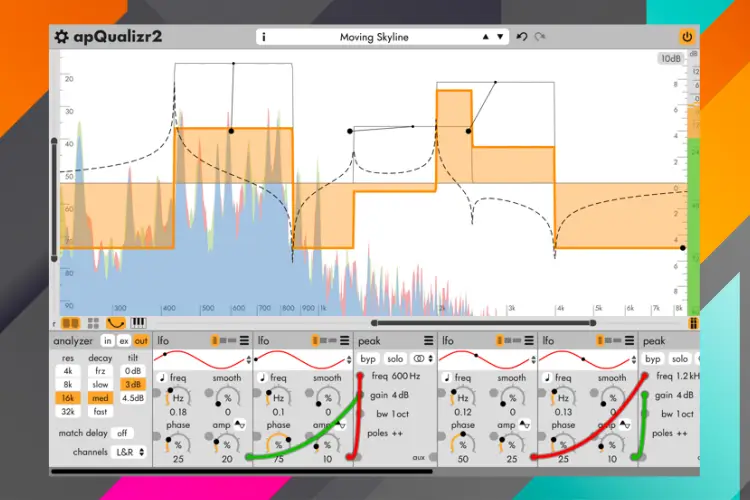Select 8k analyzer resolution
Screen dimensions: 750x500
point(68,384)
